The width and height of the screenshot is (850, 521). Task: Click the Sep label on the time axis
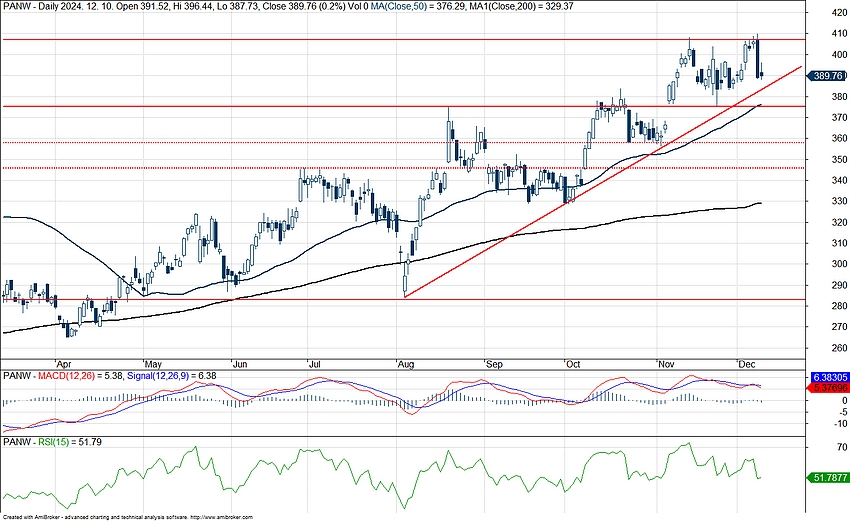coord(494,364)
